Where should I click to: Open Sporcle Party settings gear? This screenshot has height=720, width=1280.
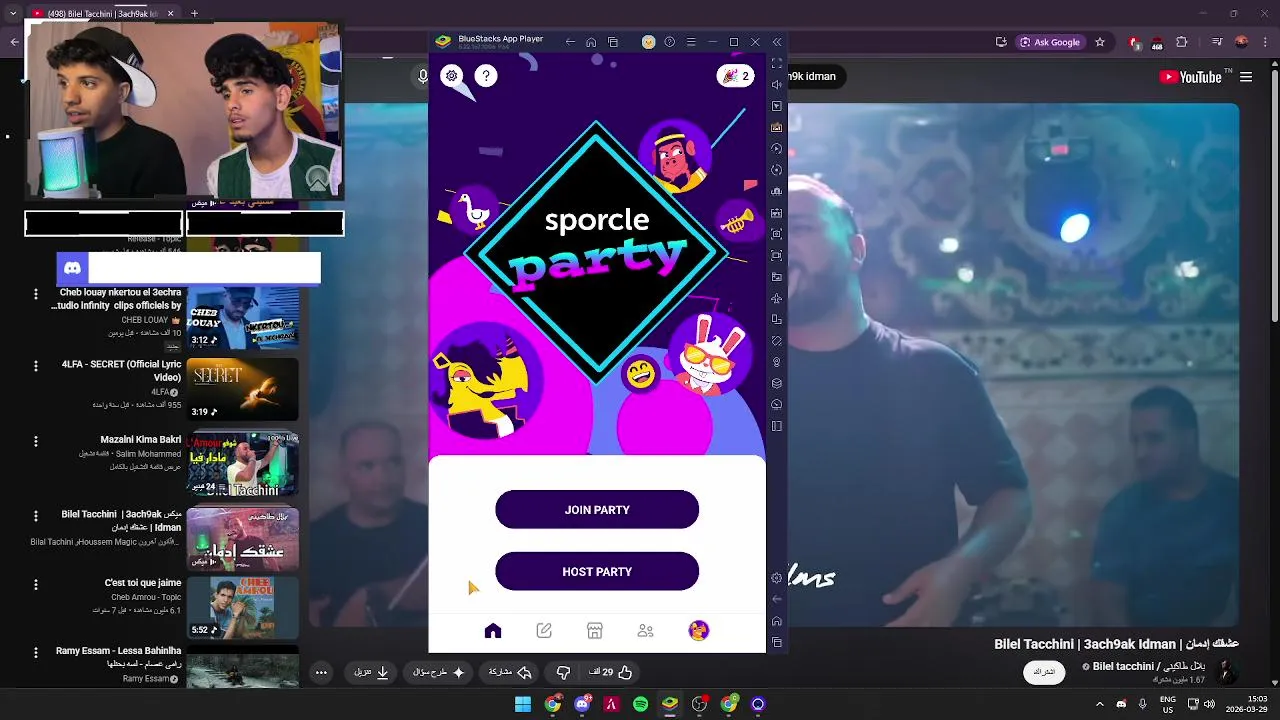coord(452,75)
